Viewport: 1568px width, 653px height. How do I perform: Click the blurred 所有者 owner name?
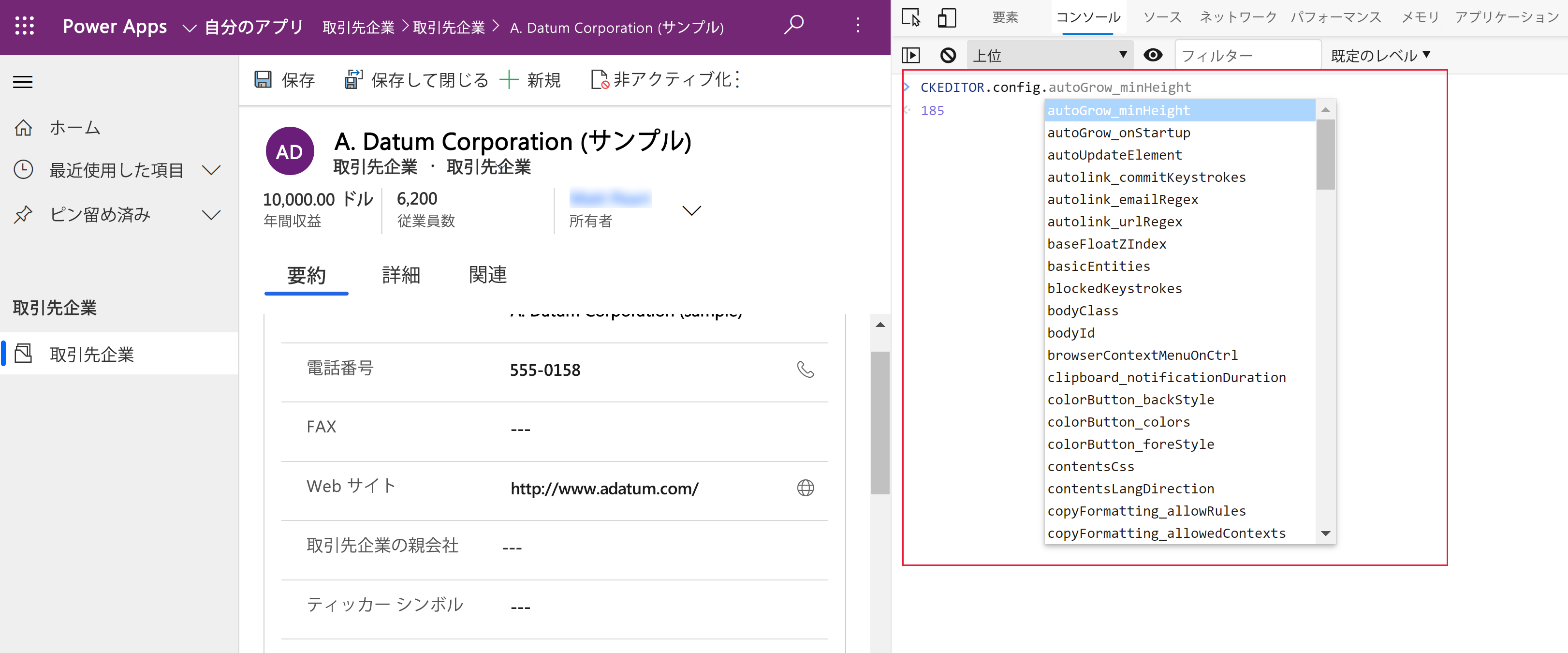[x=611, y=198]
